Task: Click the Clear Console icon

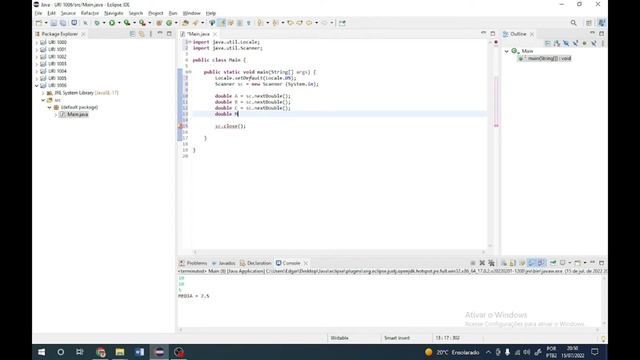Action: tap(504, 263)
